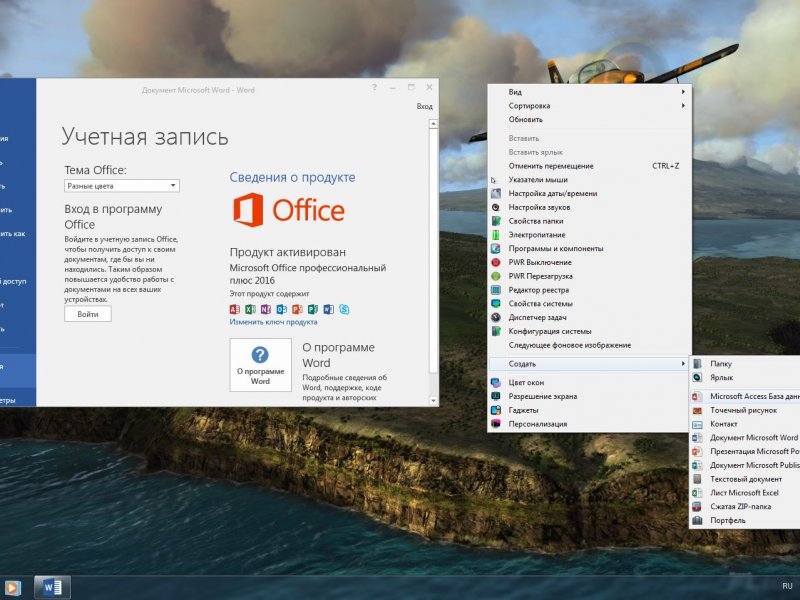Expand the Сортировка submenu
Screen dimensions: 800x600
tap(590, 106)
